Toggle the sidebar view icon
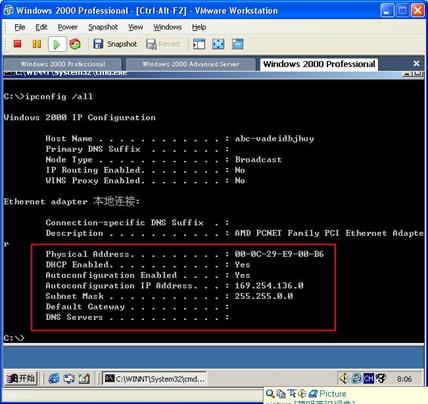The width and height of the screenshot is (428, 404). coord(199,44)
